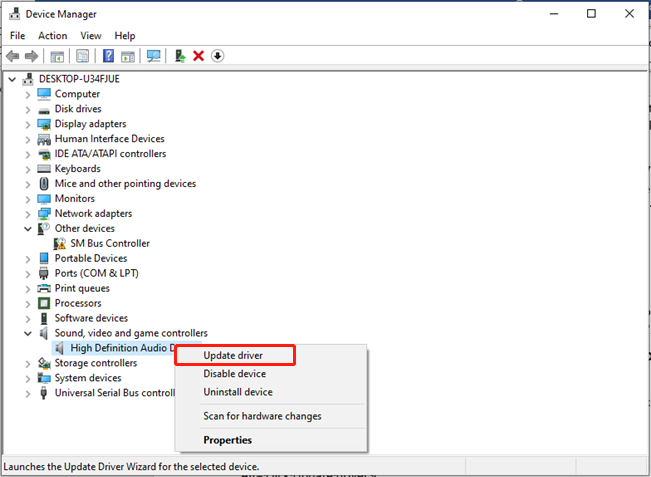Collapse the Other devices chevron

[28, 229]
